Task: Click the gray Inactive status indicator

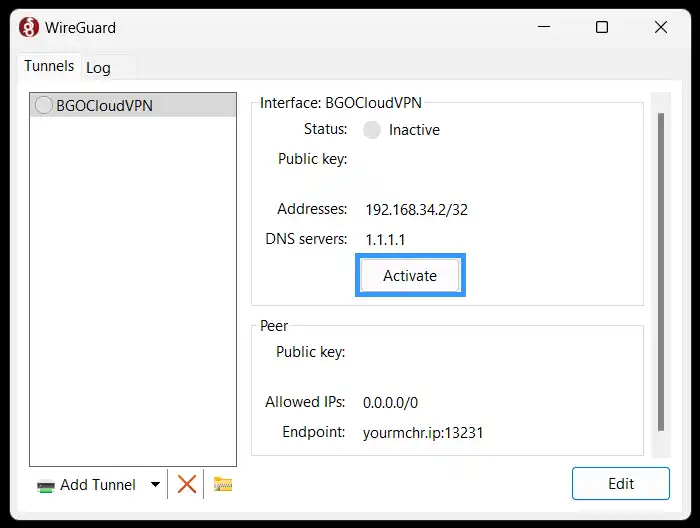Action: click(x=372, y=130)
